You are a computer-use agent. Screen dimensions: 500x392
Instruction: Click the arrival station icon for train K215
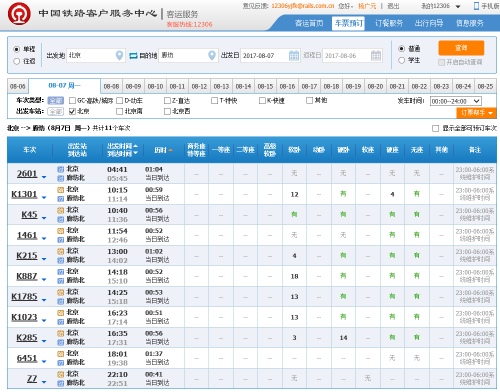(x=60, y=260)
